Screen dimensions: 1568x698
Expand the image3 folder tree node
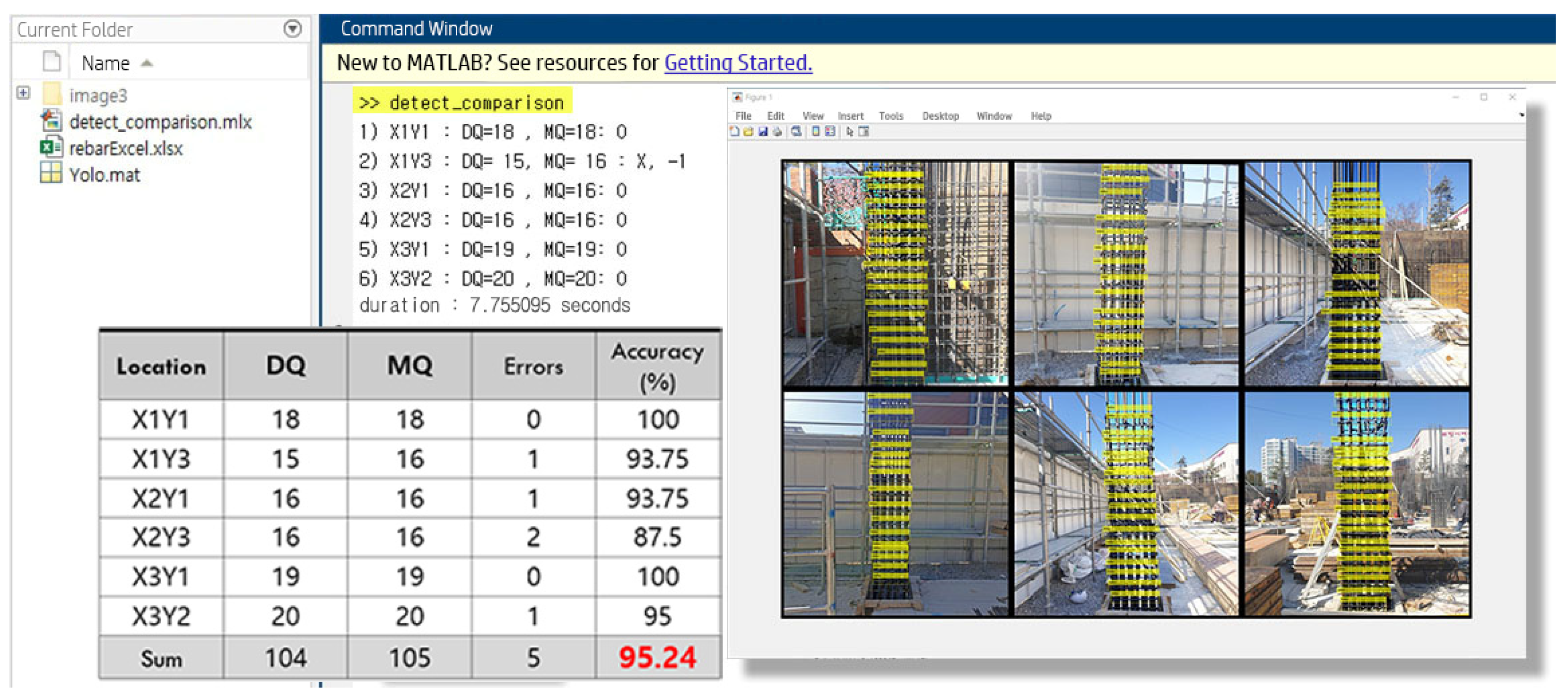tap(23, 93)
